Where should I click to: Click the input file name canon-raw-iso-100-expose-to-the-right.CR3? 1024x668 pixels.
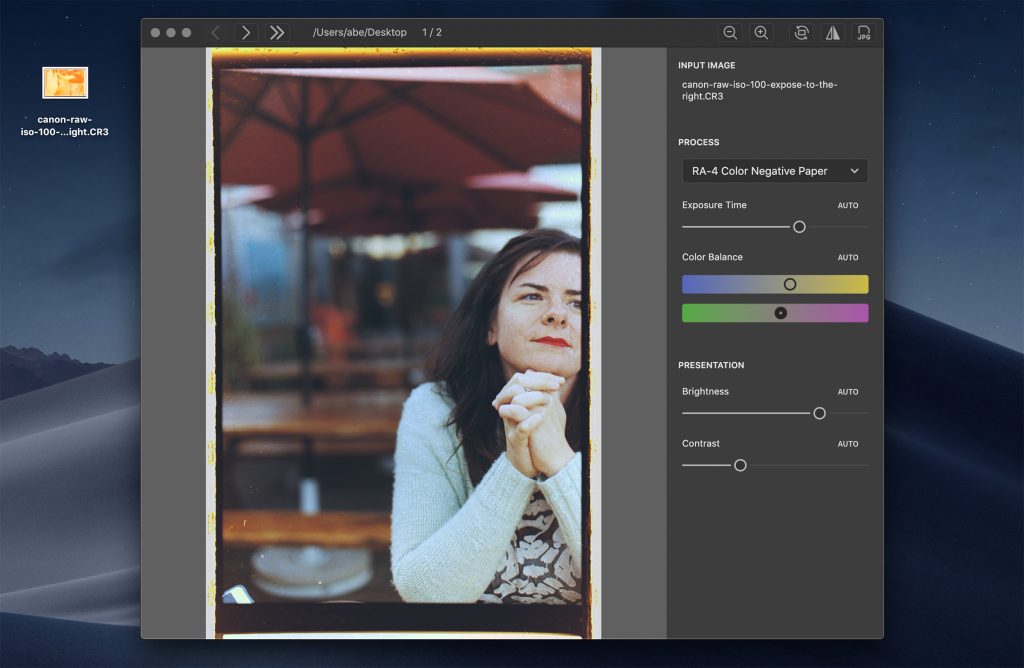click(760, 90)
